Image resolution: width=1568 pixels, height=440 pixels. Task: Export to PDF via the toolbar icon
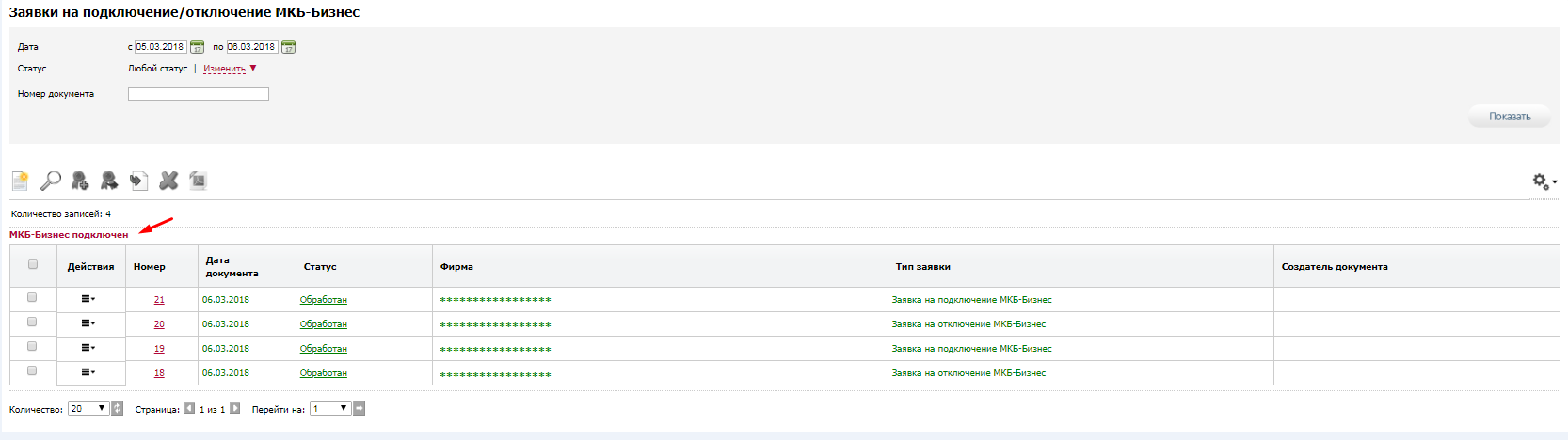pos(198,181)
